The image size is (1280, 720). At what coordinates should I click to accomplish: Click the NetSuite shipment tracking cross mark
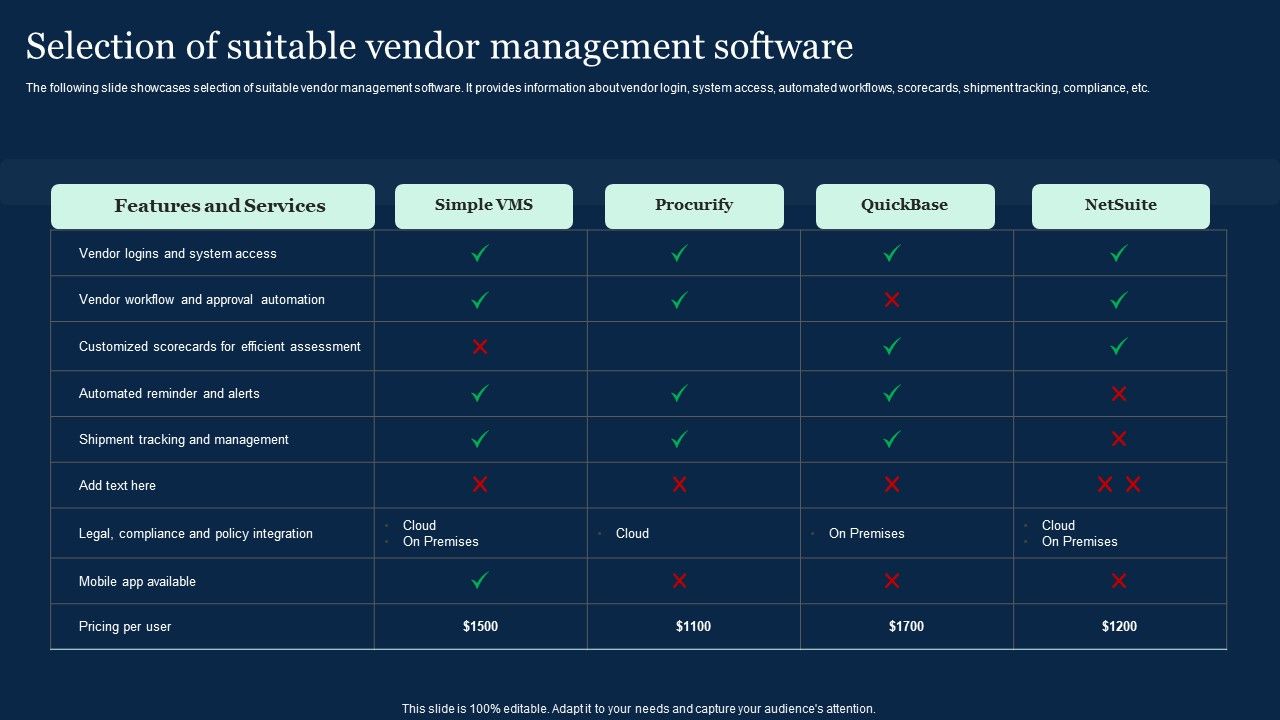pyautogui.click(x=1117, y=439)
